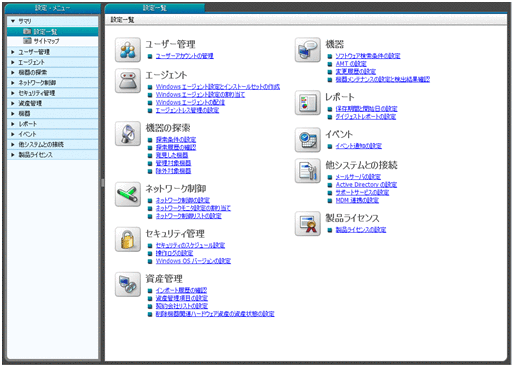Open インポート履歴の確認 link

tap(181, 290)
